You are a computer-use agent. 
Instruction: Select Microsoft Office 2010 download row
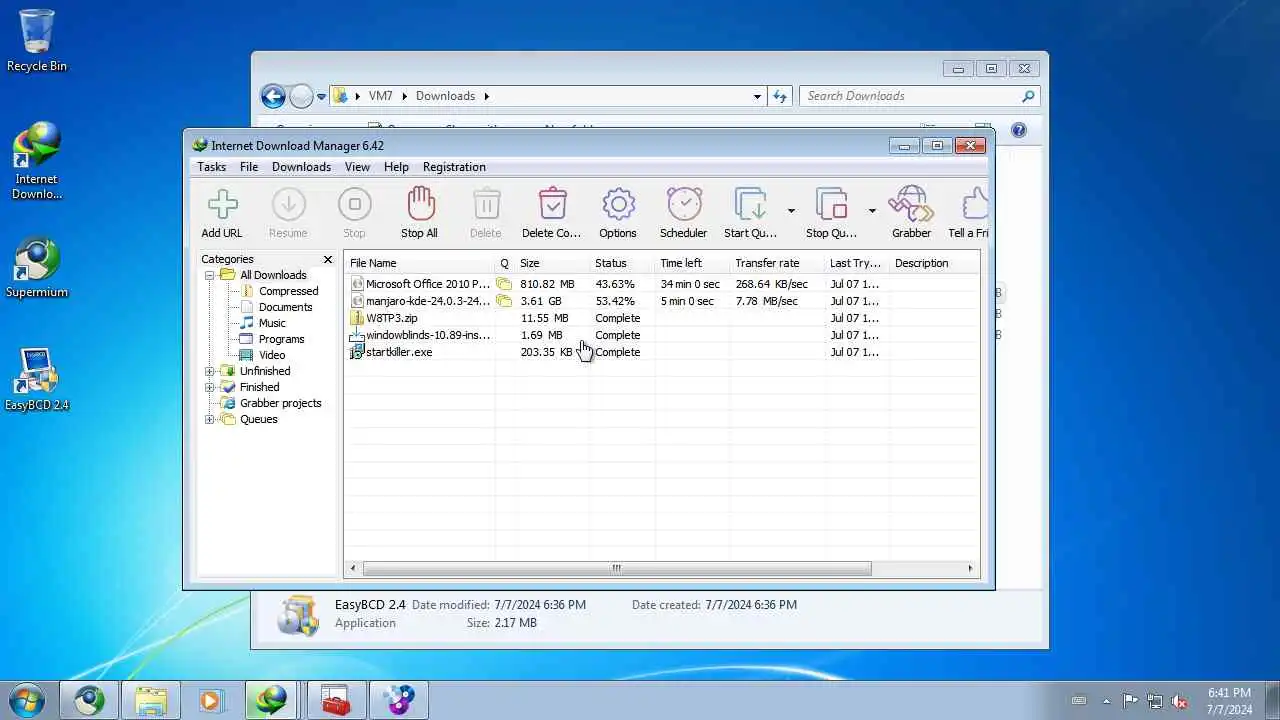coord(662,284)
